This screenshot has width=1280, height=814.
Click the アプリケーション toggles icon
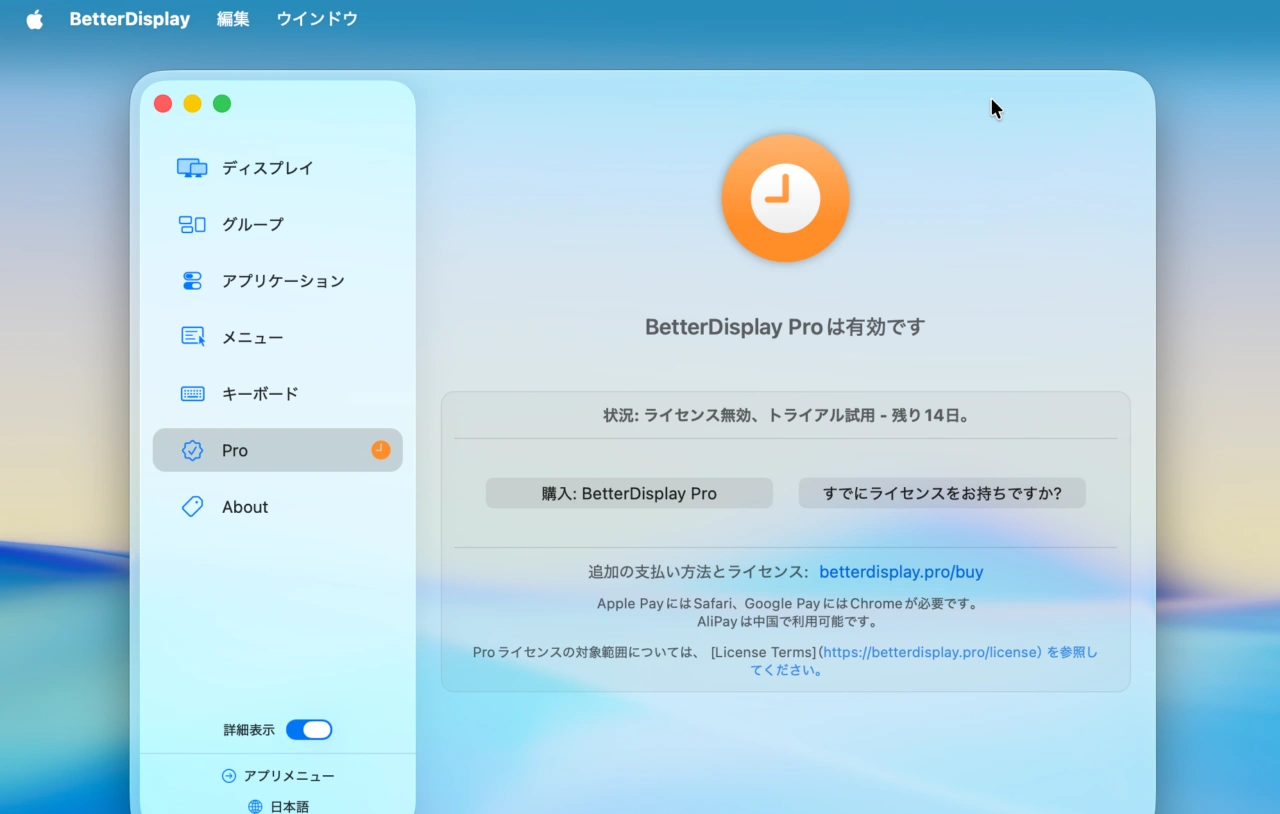tap(192, 281)
